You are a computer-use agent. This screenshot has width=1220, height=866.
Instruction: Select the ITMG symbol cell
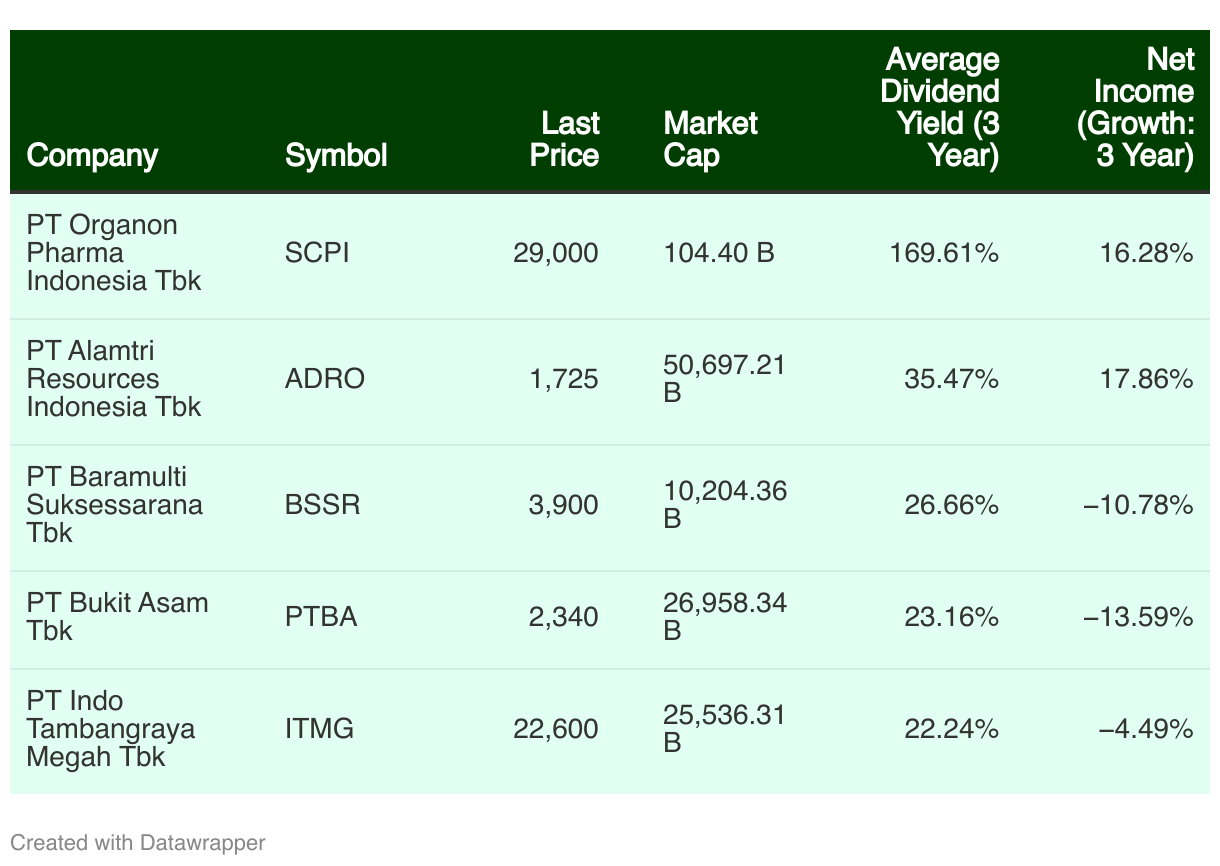(x=319, y=728)
